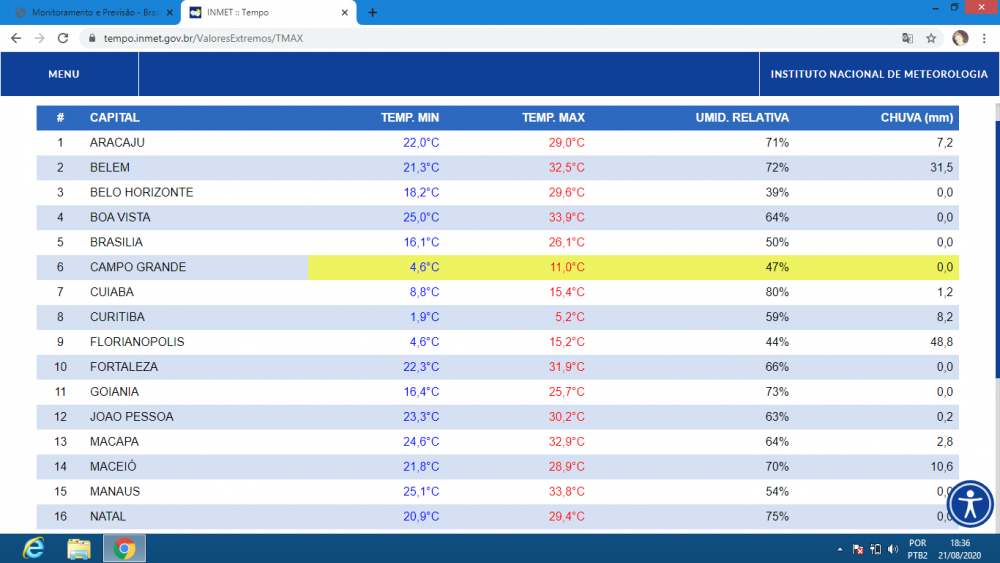
Task: Open a new browser tab
Action: point(372,12)
